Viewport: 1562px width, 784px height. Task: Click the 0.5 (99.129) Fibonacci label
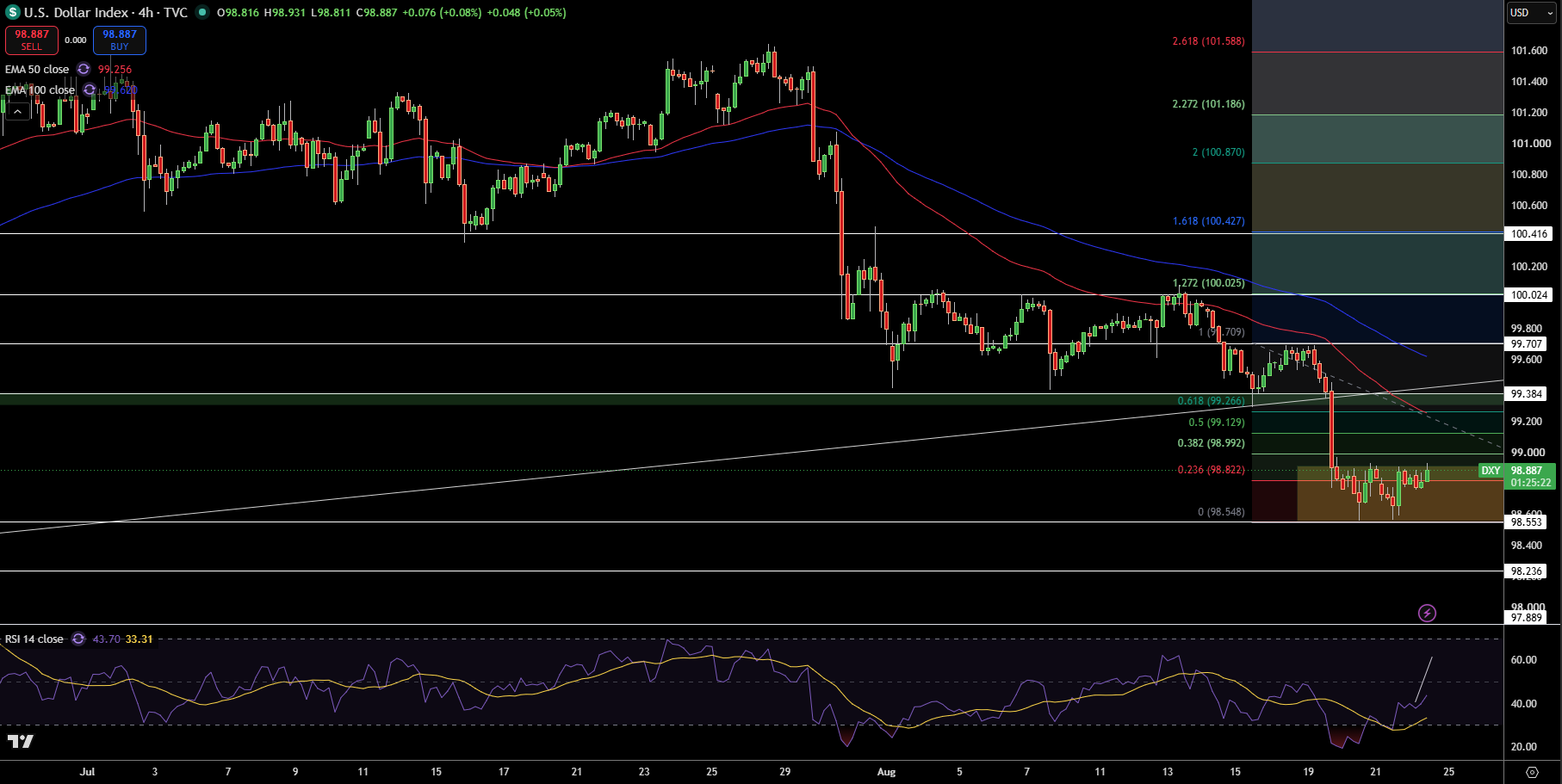(1217, 422)
